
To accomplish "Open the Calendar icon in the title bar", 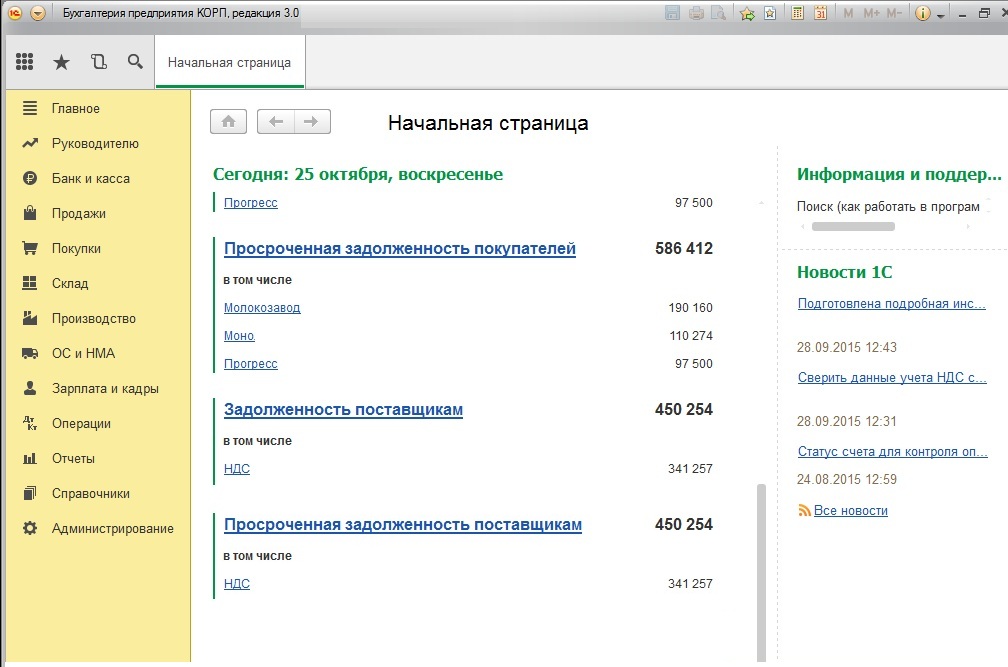I will [820, 13].
